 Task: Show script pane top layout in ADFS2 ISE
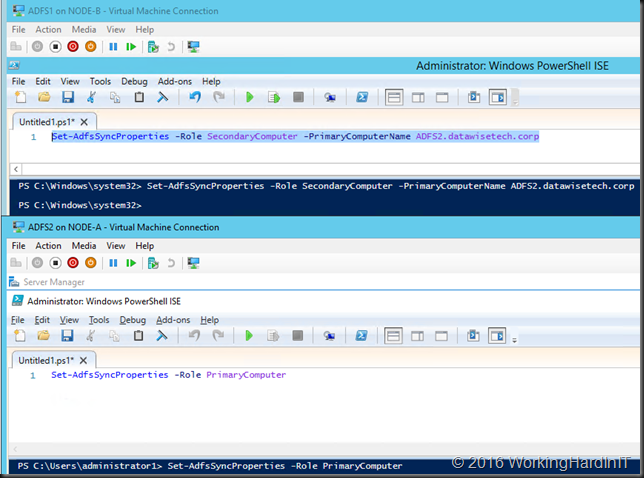(x=393, y=336)
